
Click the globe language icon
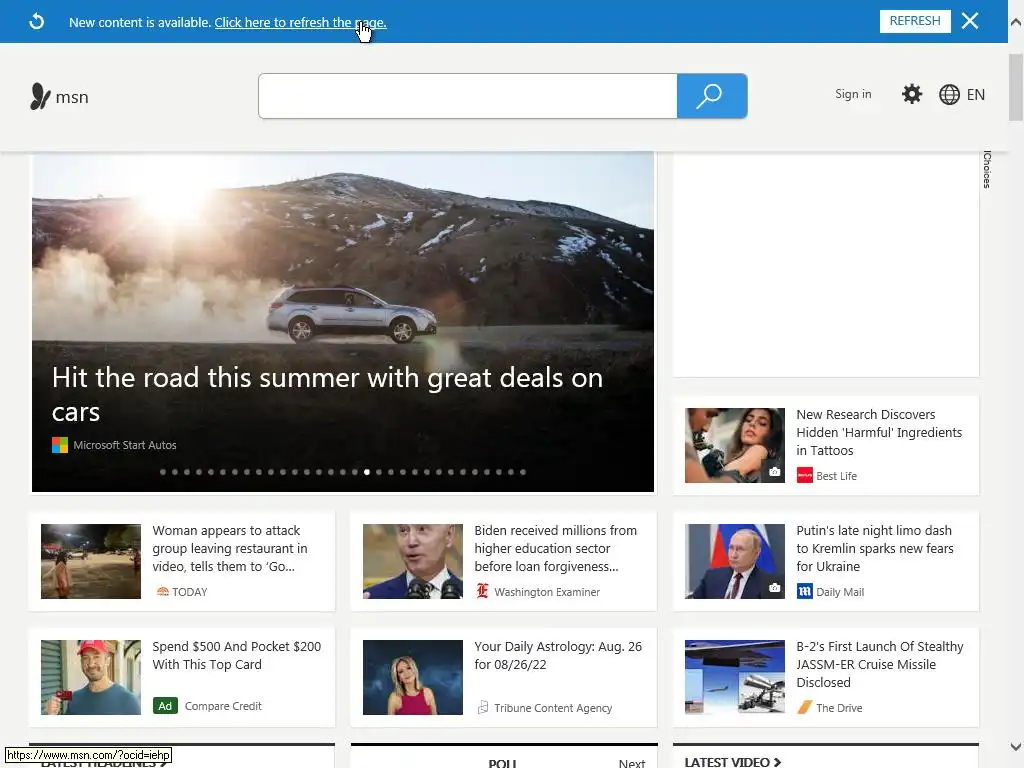coord(949,95)
